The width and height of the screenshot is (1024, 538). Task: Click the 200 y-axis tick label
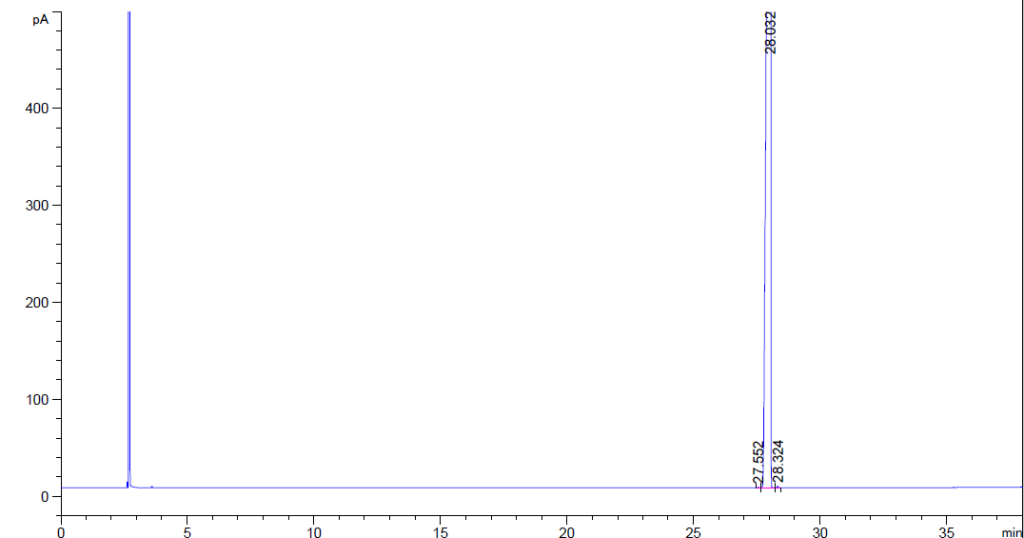[x=38, y=303]
